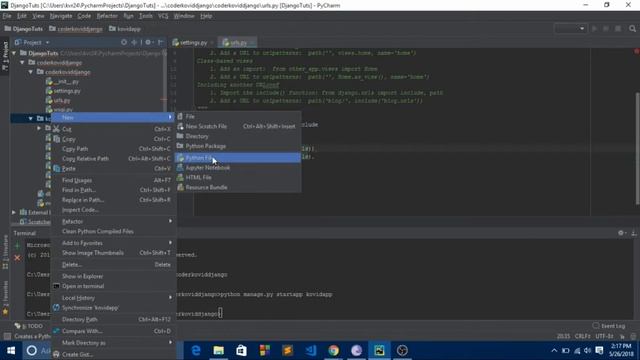Choose Compare With entry
Viewport: 640px width, 360px height.
tap(113, 331)
